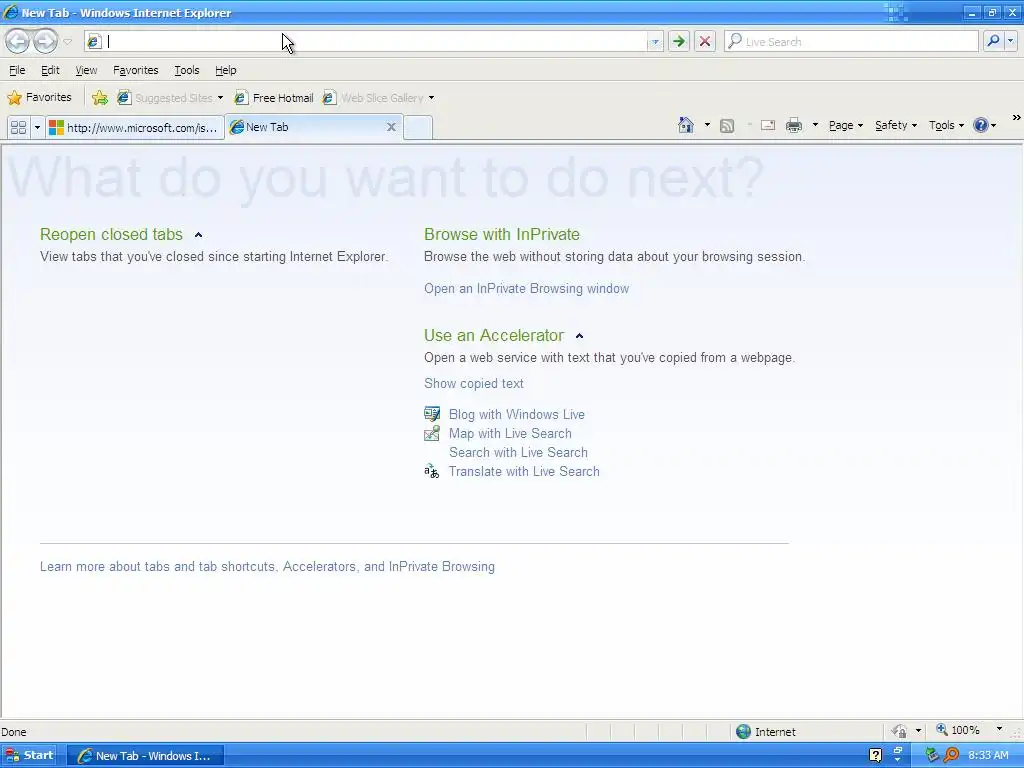Open the Print options dropdown arrow
Viewport: 1024px width, 768px height.
click(x=815, y=125)
